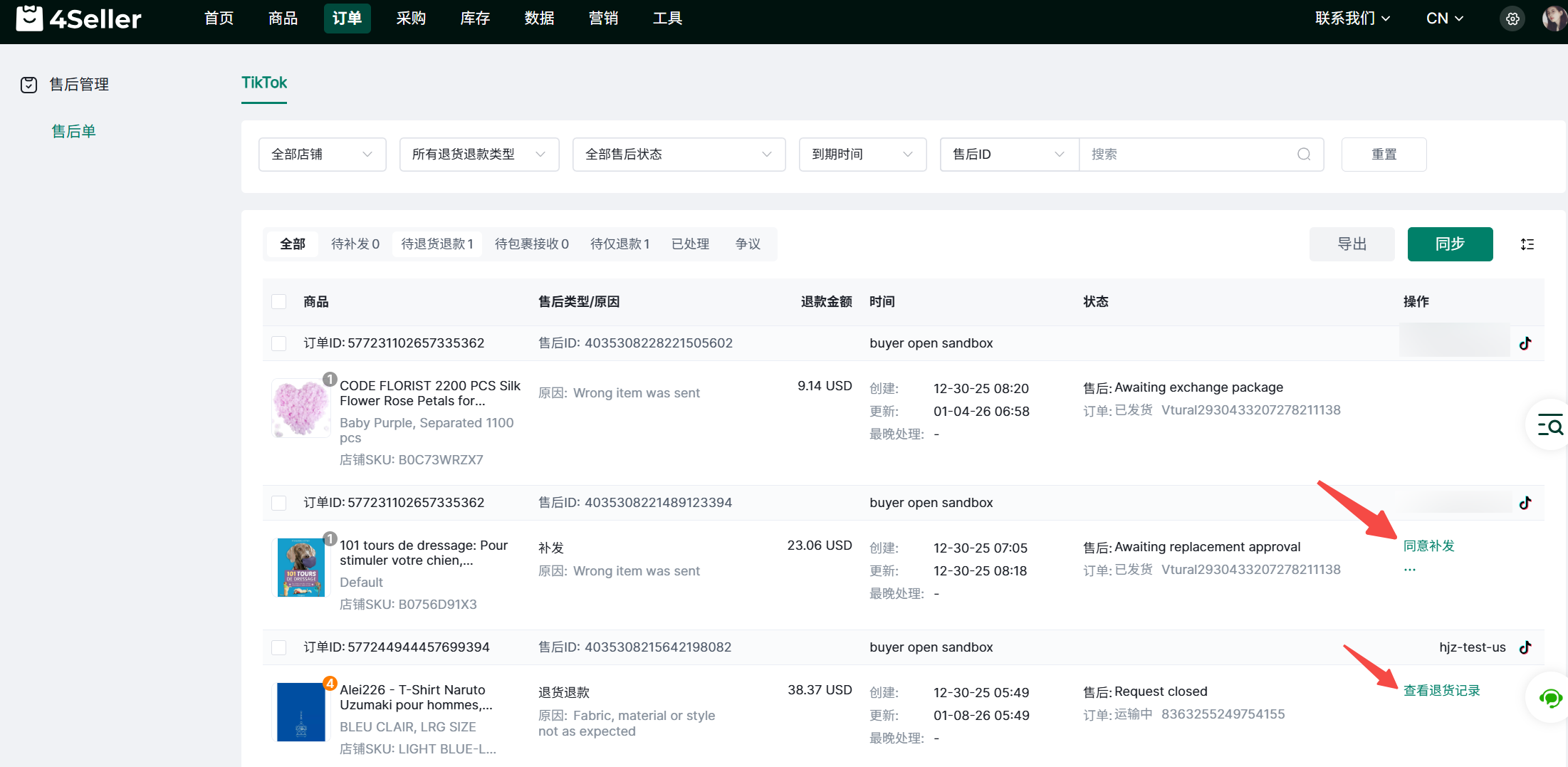Screen dimensions: 1568x767
Task: Expand the 全部售后状态 status dropdown
Action: coord(678,155)
